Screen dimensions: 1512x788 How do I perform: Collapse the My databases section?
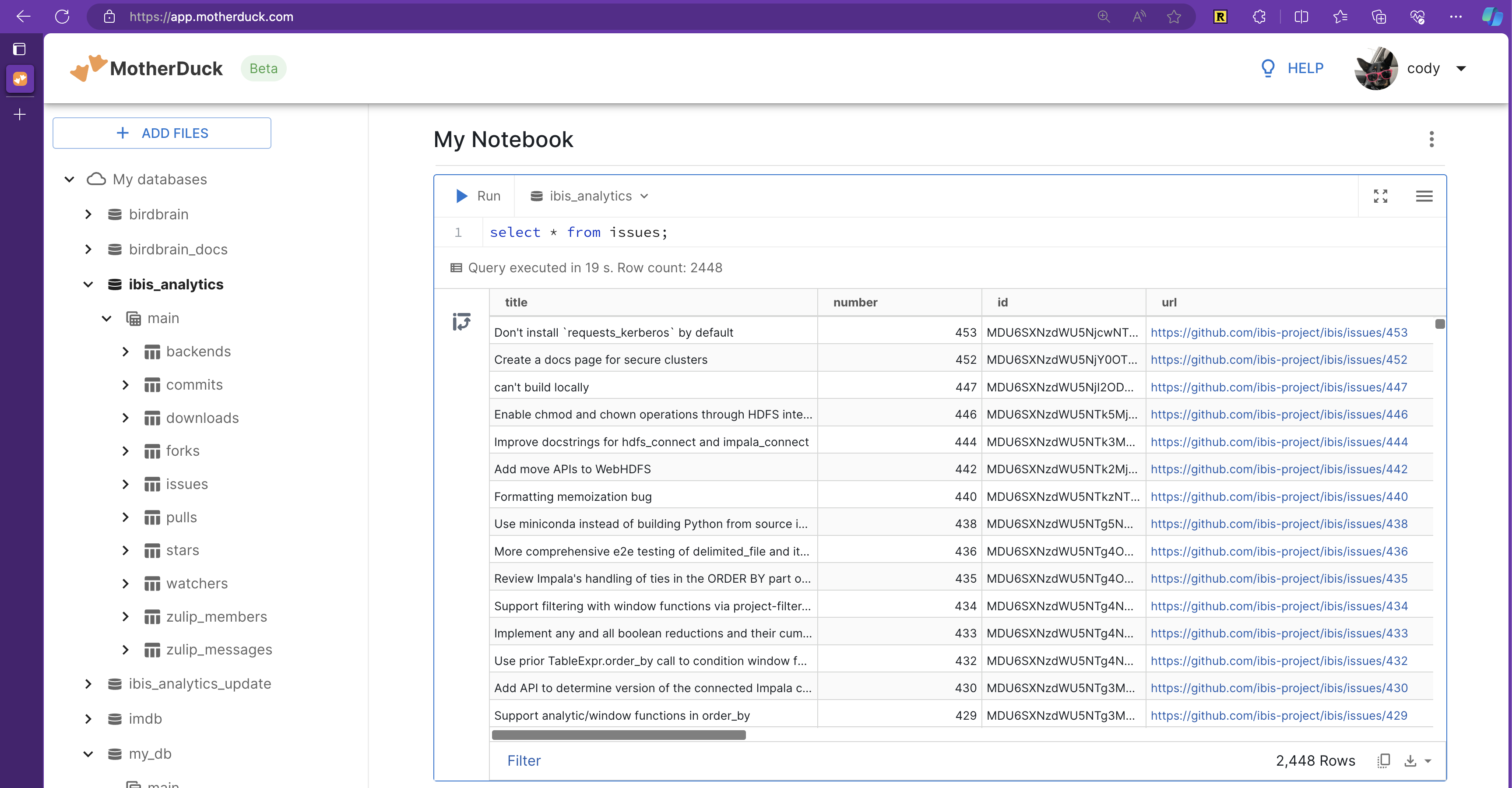[69, 179]
